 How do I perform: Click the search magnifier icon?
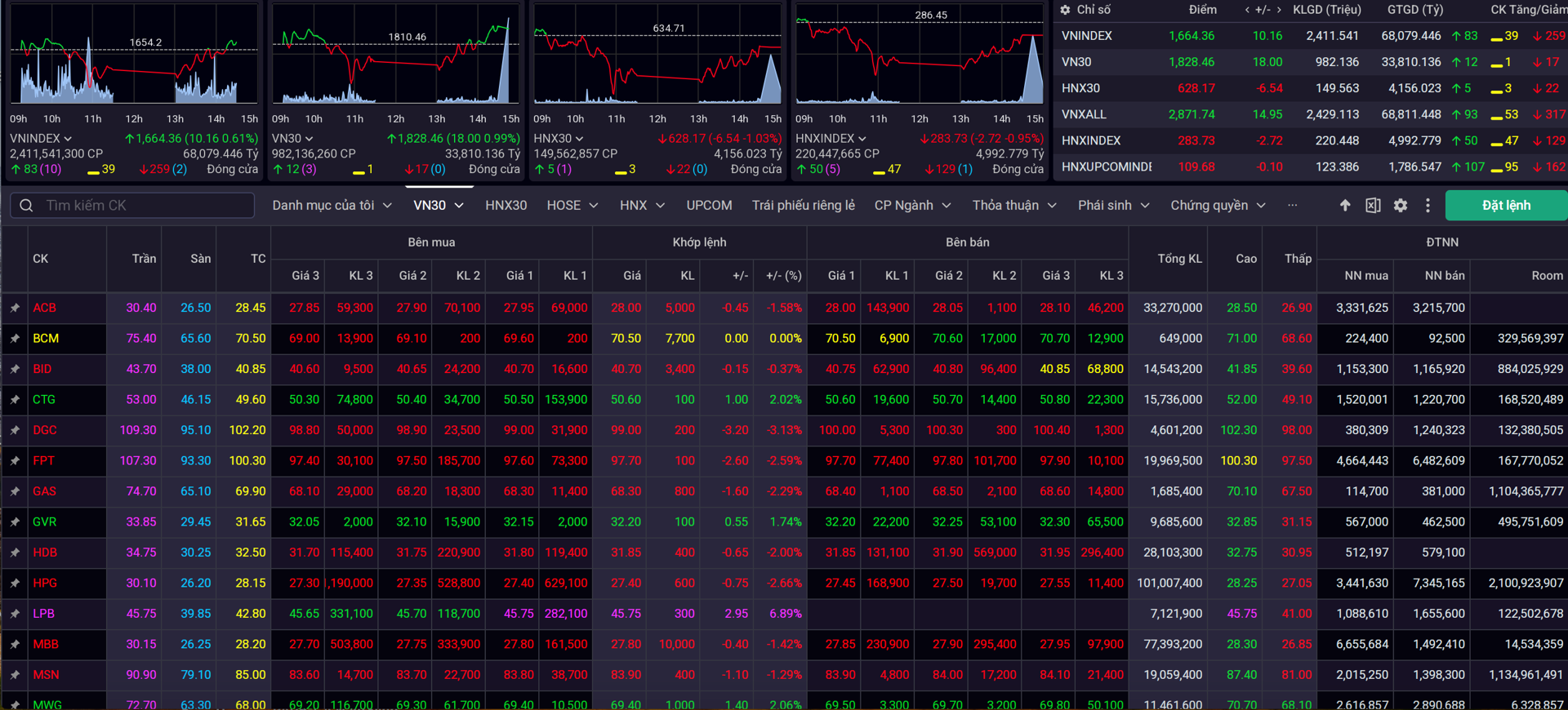(26, 206)
